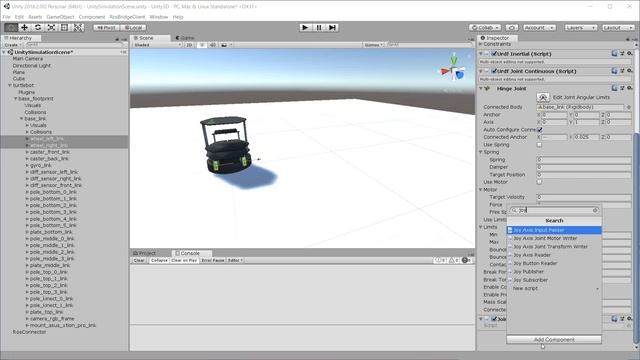Switch to Project tab
The height and width of the screenshot is (360, 640).
(145, 253)
